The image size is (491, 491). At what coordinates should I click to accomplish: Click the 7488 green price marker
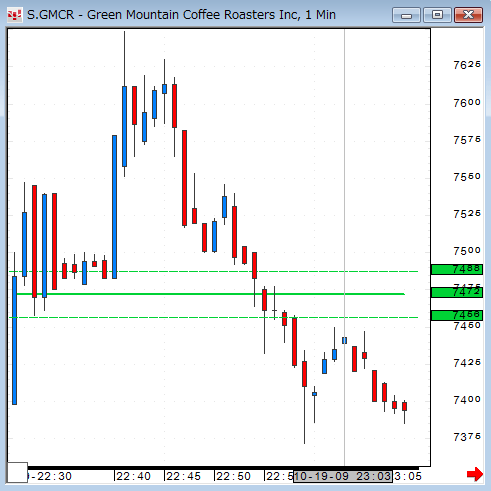click(x=457, y=269)
